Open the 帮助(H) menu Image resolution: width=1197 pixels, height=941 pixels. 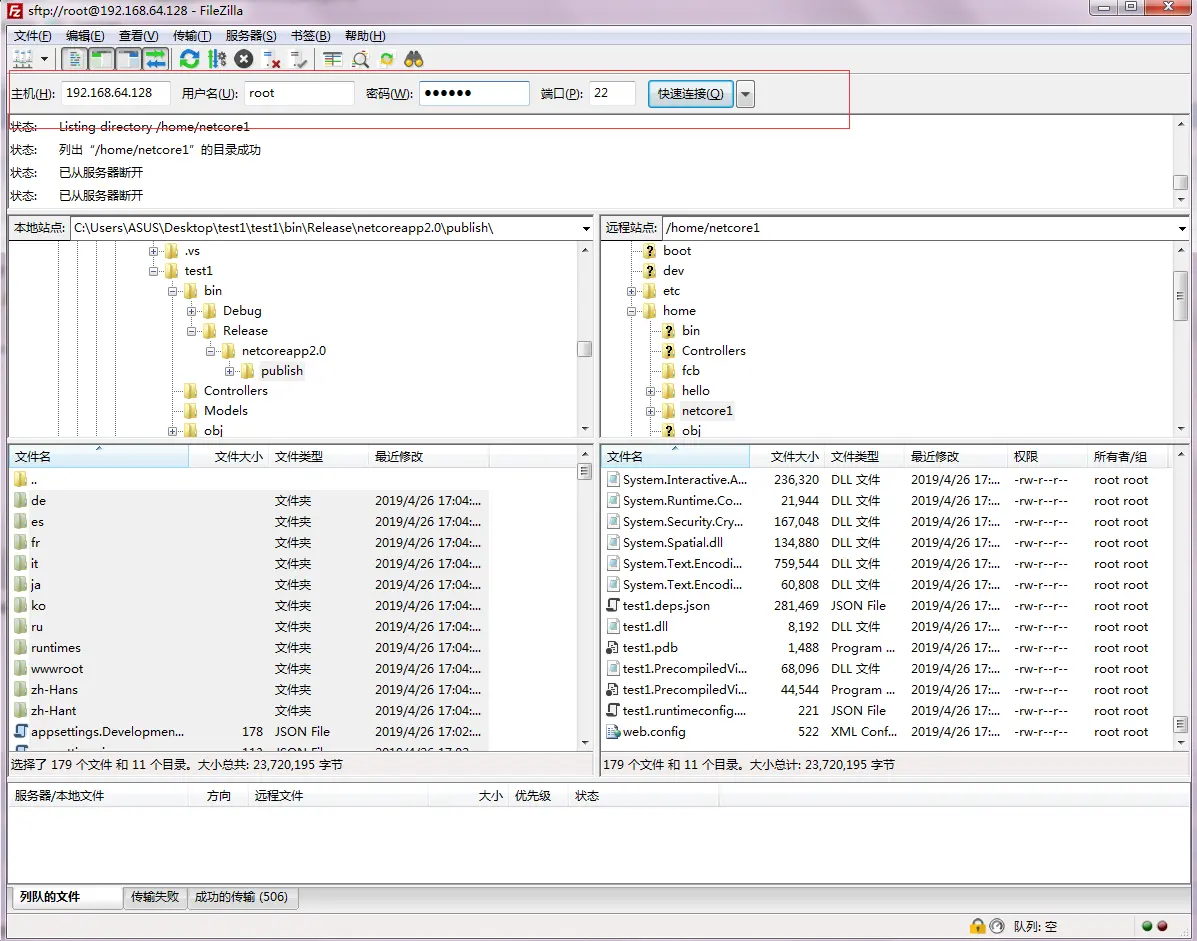(x=365, y=36)
